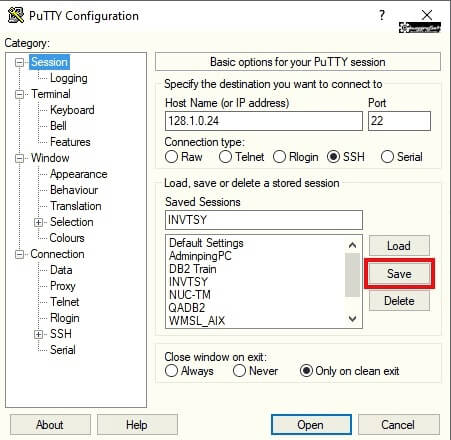451x440 pixels.
Task: Click the PuTTY icon in title bar
Action: coord(16,15)
